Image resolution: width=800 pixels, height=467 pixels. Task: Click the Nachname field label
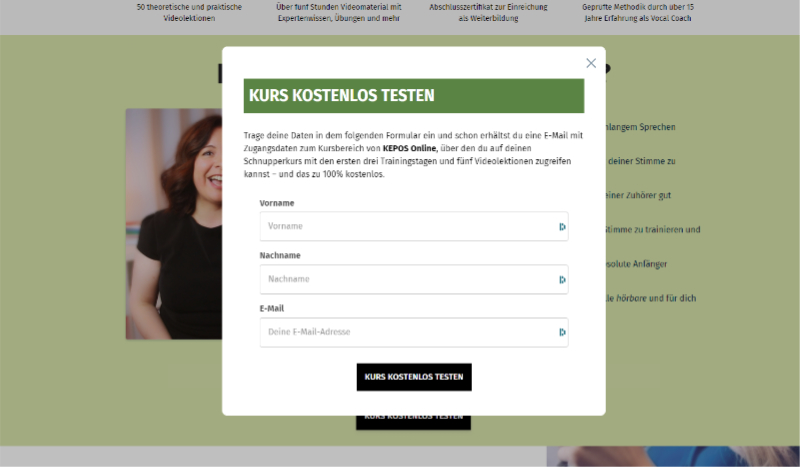[281, 255]
